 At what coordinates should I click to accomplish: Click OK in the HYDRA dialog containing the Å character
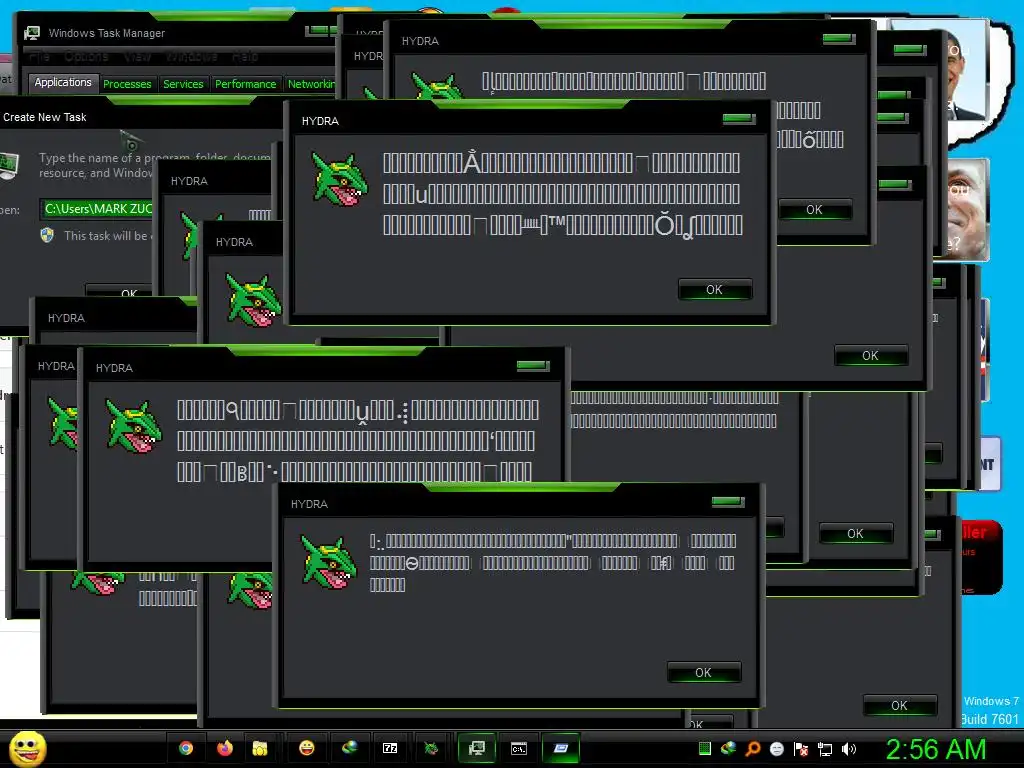pyautogui.click(x=714, y=289)
